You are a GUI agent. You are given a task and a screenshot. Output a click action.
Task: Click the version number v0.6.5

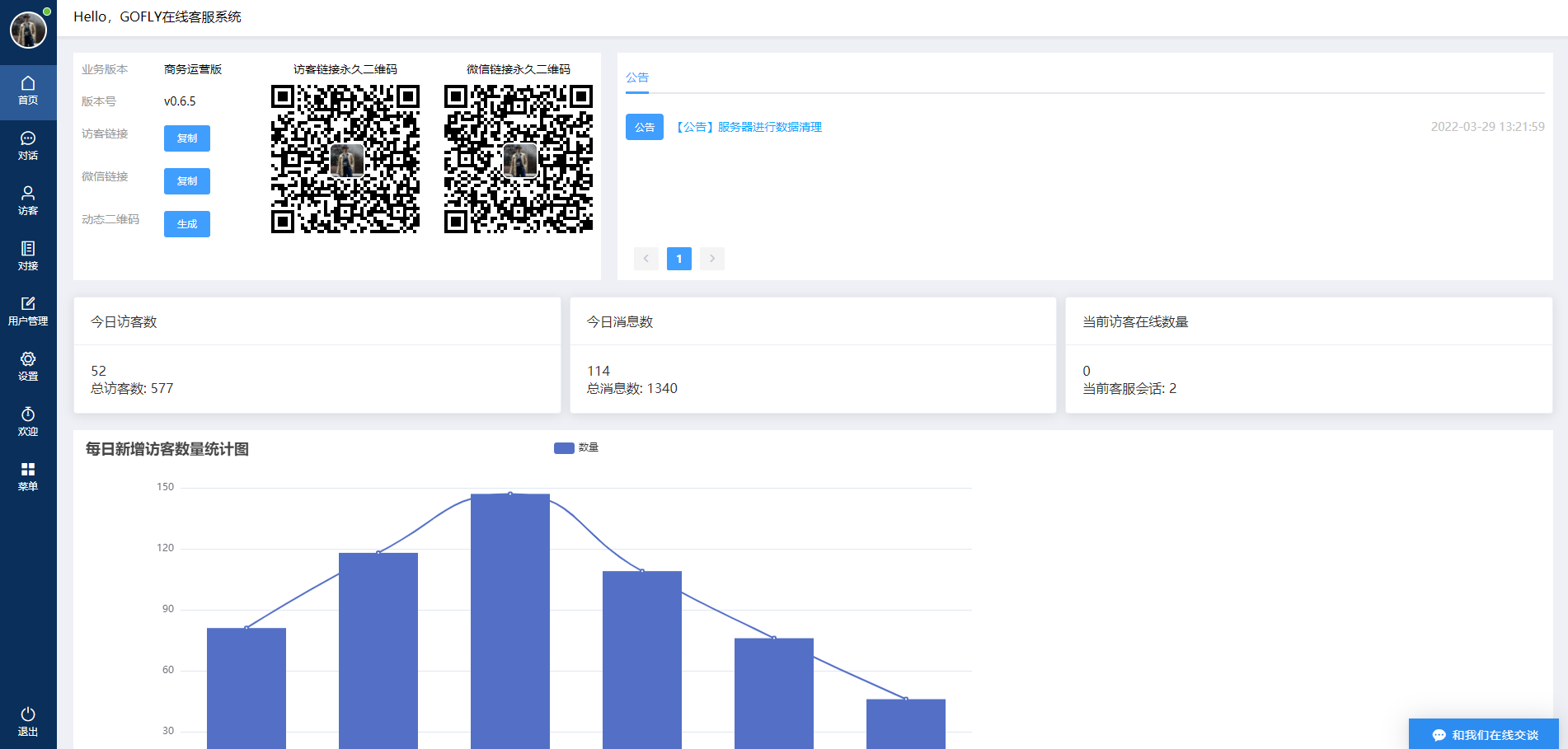[180, 101]
